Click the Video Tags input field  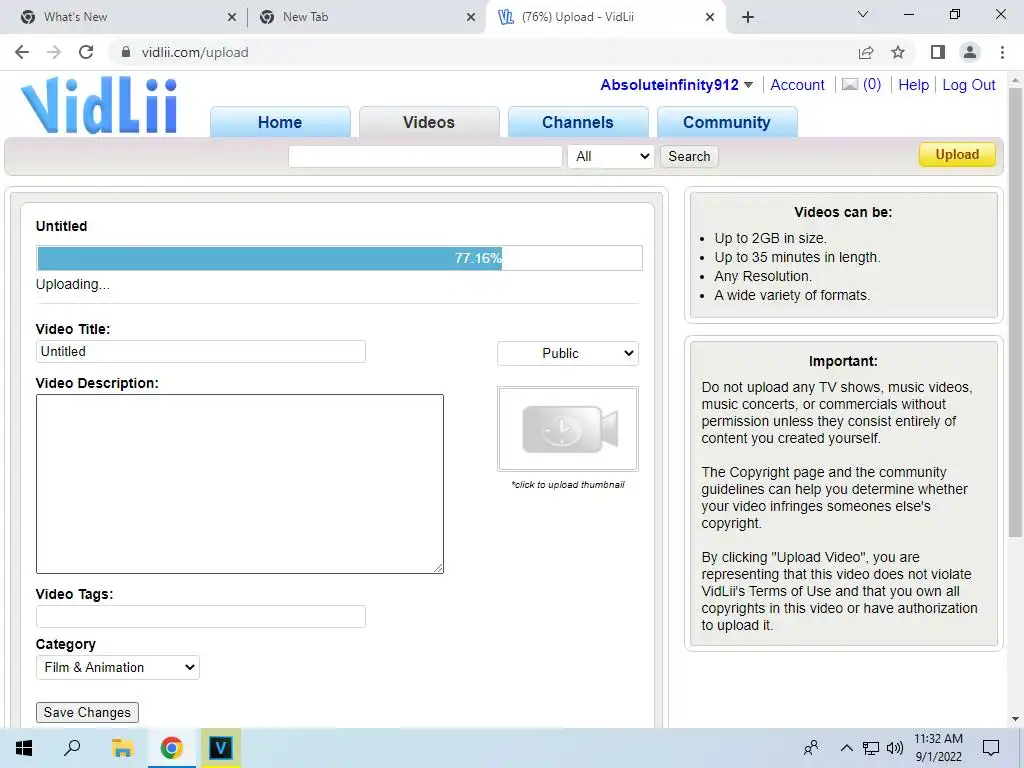coord(200,616)
